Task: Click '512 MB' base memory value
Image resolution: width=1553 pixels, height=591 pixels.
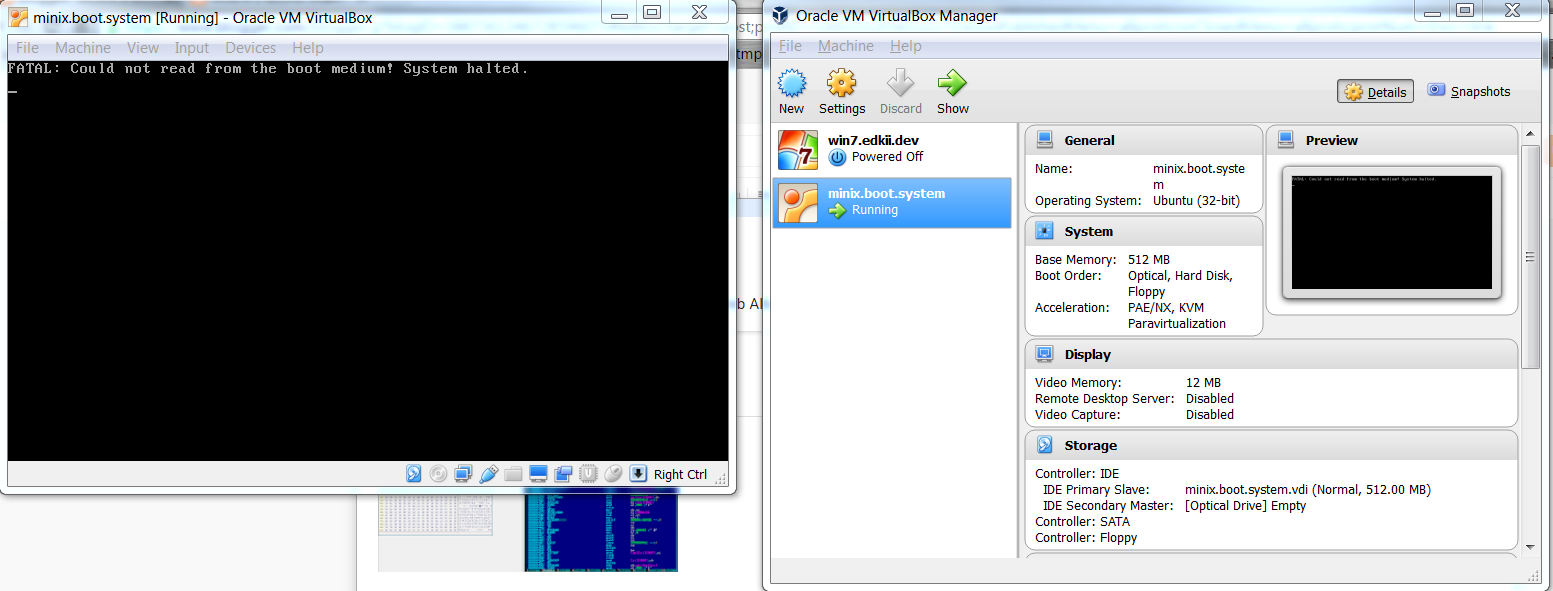Action: tap(1148, 260)
